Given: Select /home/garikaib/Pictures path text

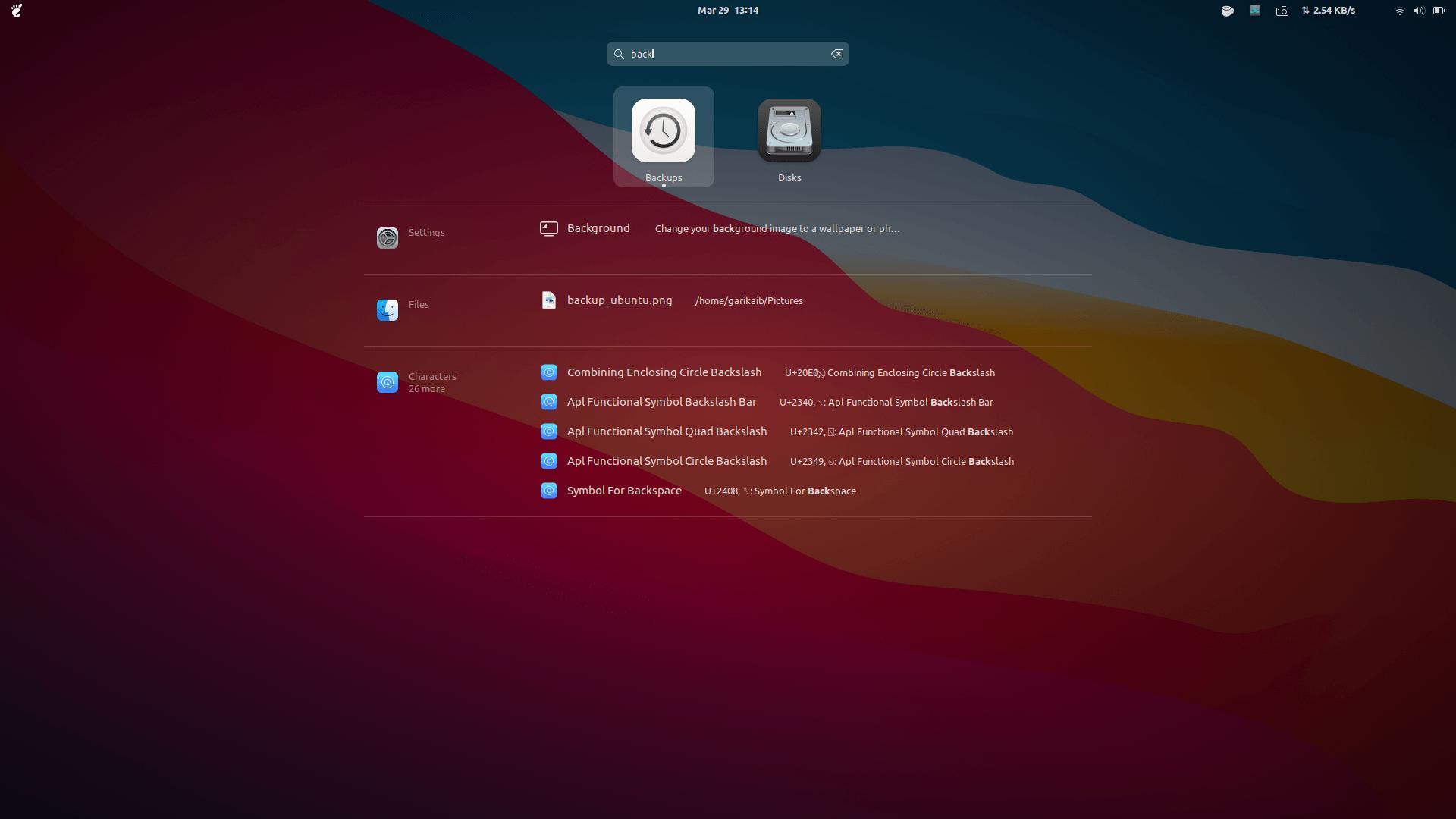Looking at the screenshot, I should 749,301.
